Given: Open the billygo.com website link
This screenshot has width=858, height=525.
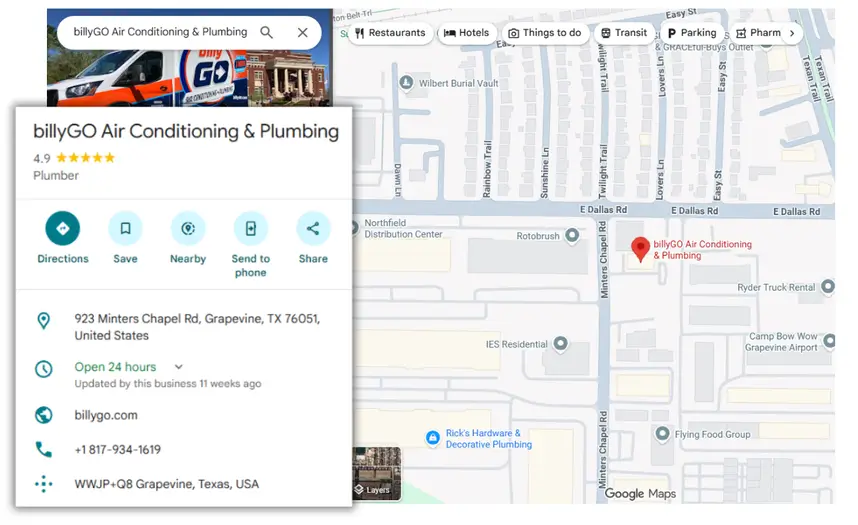Looking at the screenshot, I should [x=106, y=415].
